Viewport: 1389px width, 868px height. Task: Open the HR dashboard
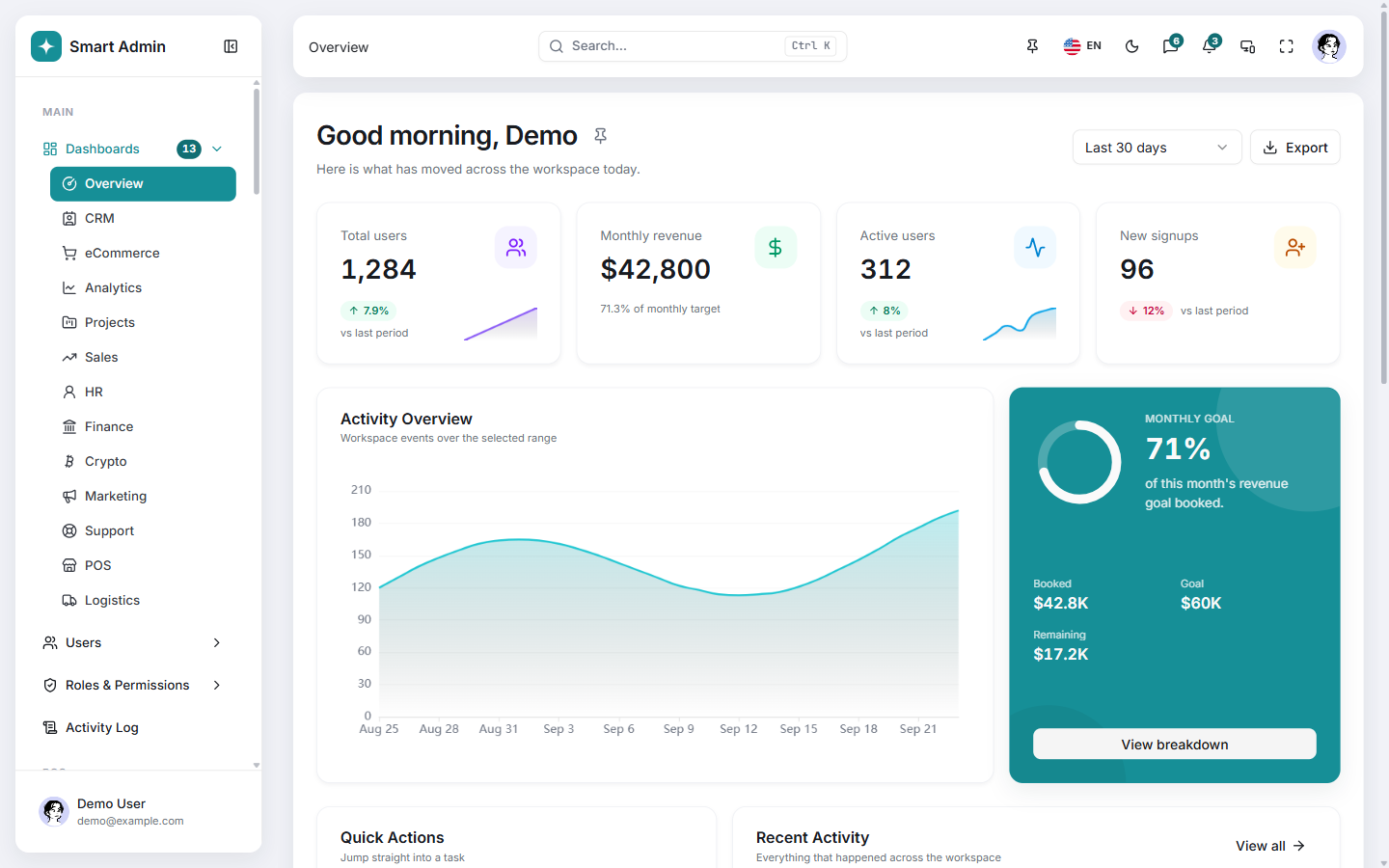tap(143, 393)
